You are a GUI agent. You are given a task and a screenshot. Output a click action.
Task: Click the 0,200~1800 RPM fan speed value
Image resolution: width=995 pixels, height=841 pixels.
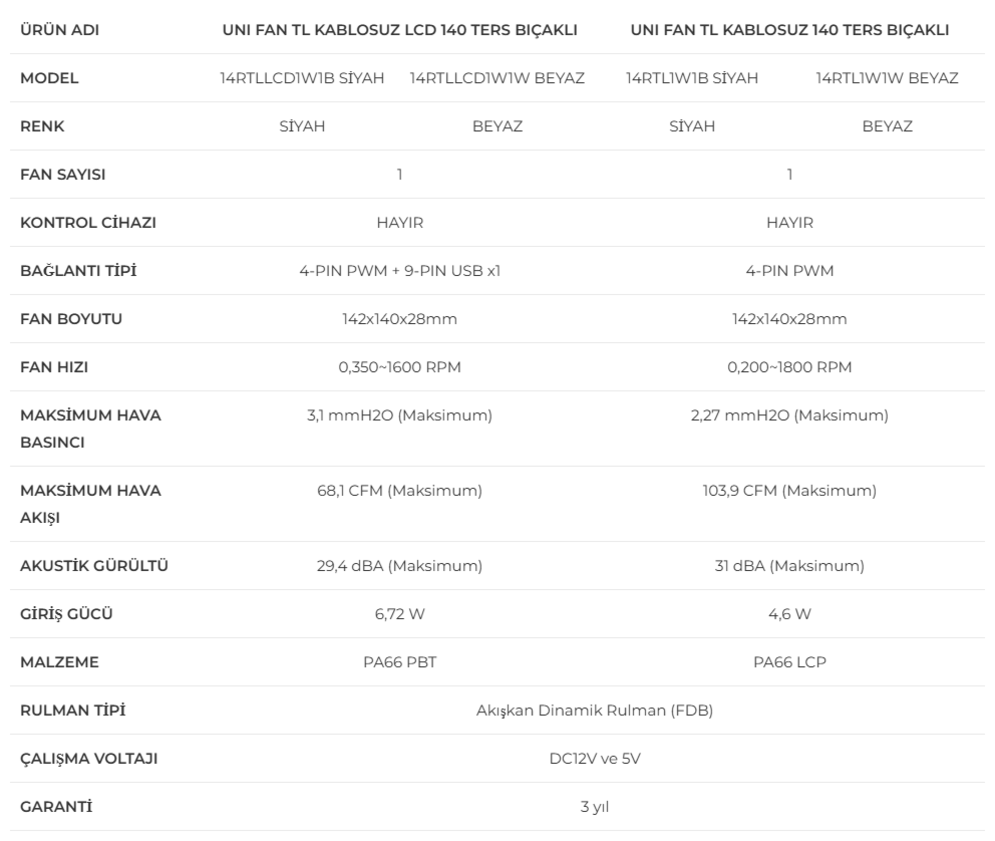coord(789,368)
